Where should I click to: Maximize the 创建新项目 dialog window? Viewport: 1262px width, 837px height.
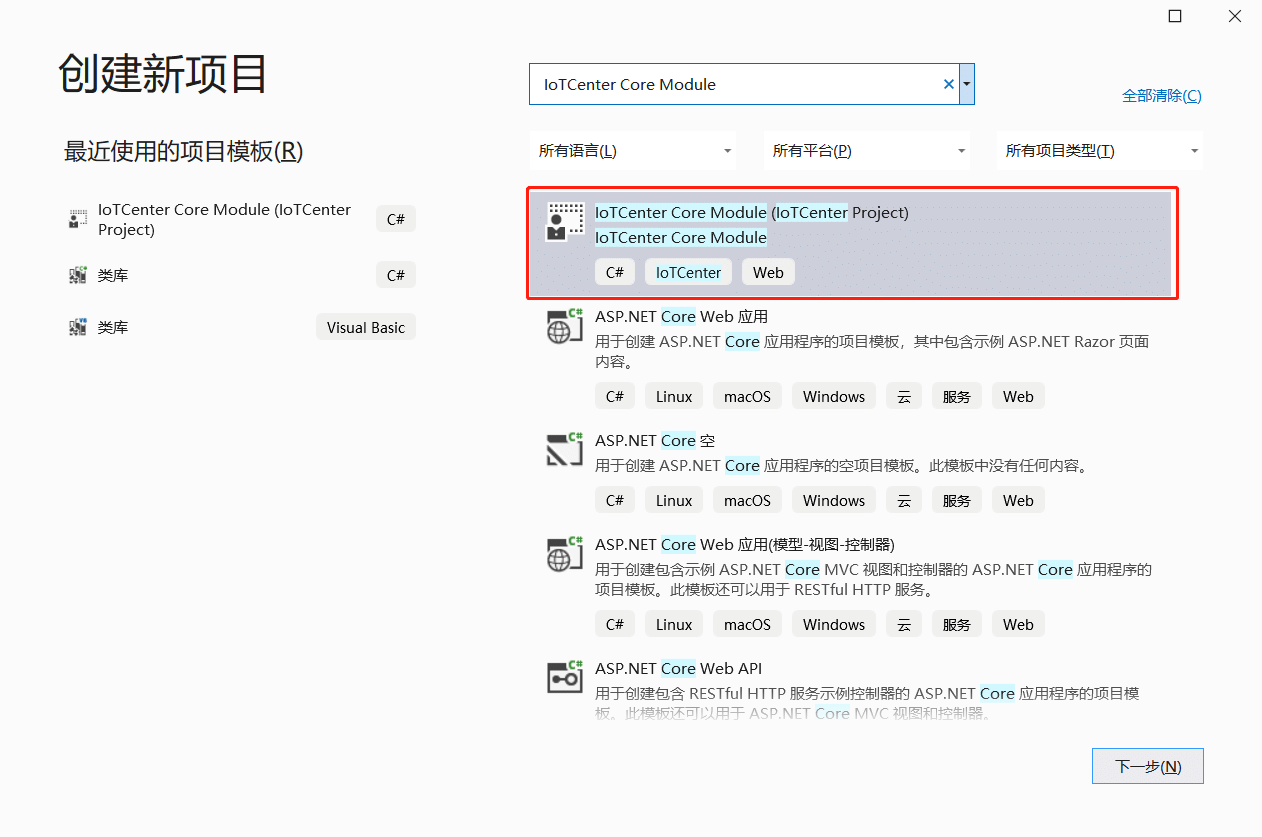point(1175,16)
